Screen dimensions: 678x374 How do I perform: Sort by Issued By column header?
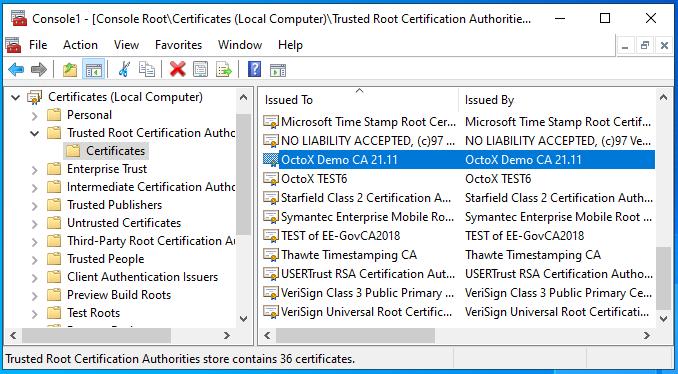pos(556,100)
